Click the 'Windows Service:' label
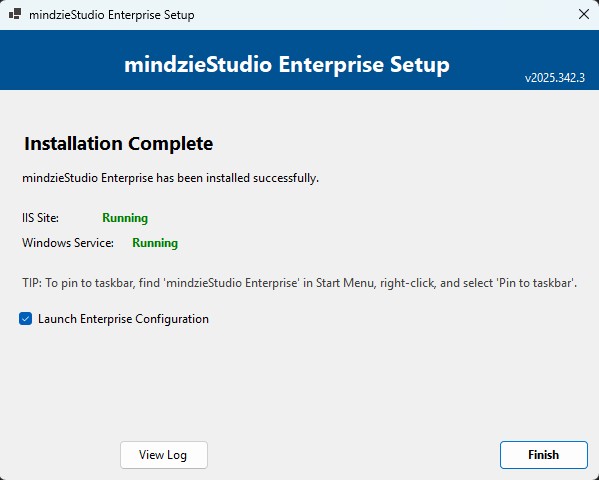599x480 pixels. click(x=68, y=243)
